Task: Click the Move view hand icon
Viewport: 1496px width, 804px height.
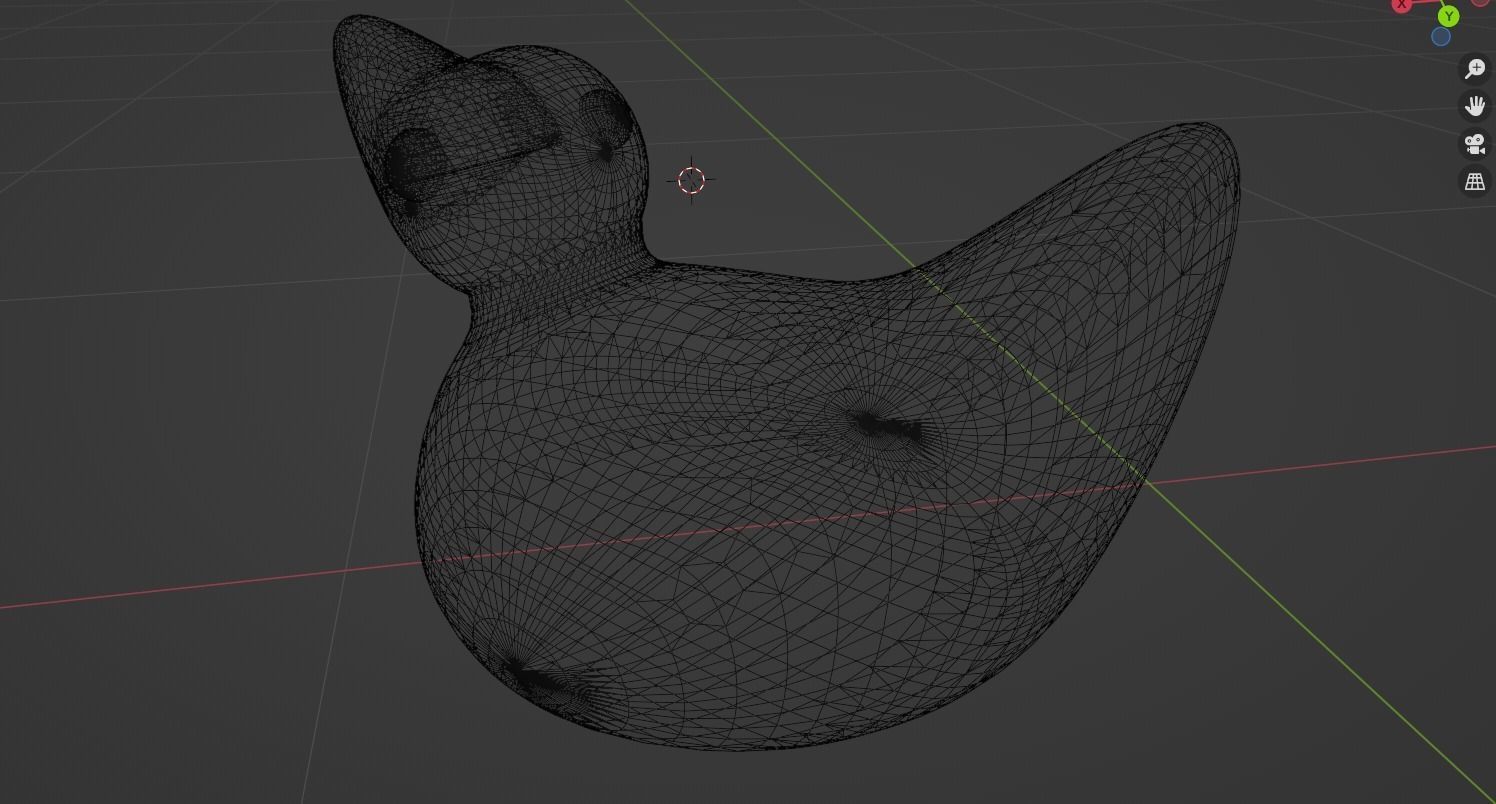Action: click(x=1475, y=106)
